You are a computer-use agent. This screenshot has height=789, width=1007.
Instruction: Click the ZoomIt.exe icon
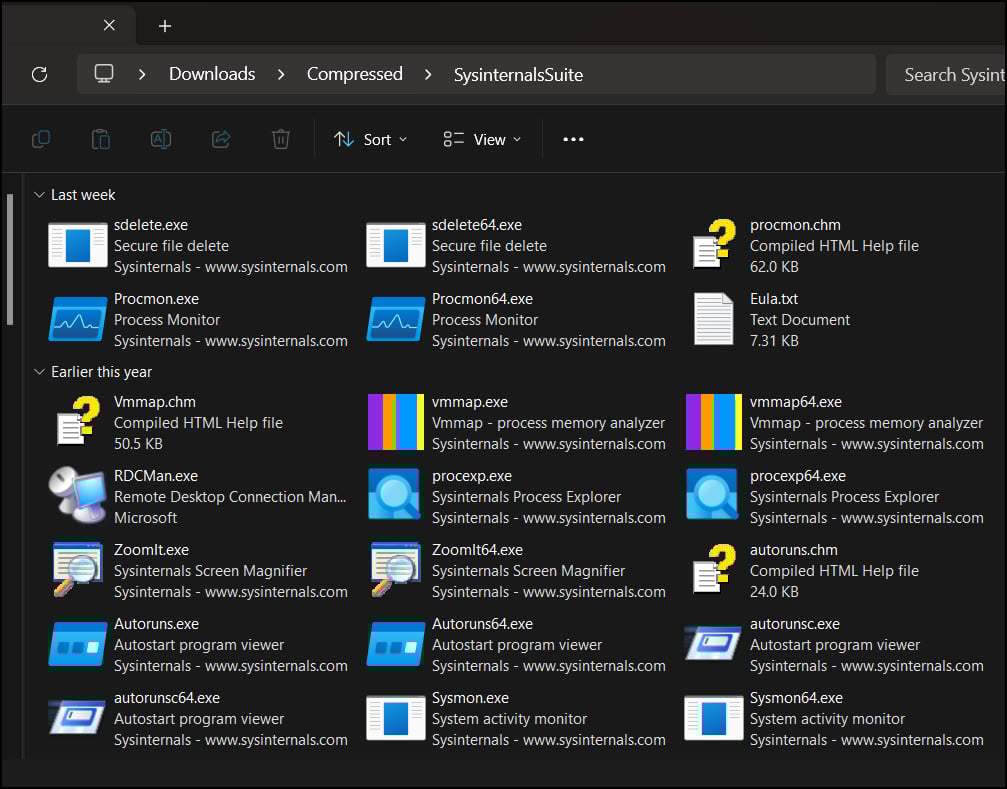click(77, 569)
